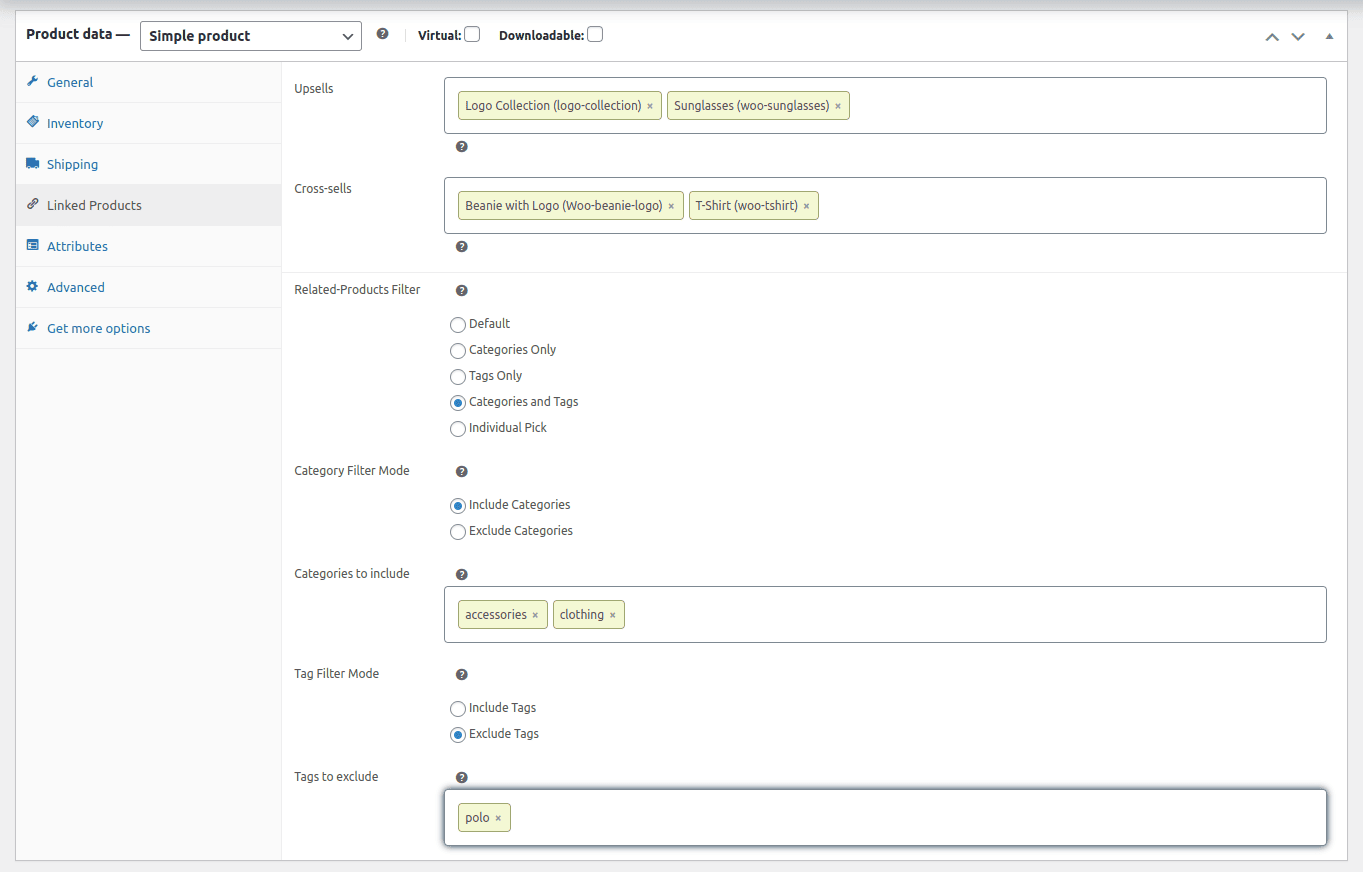Move Product data panel down with chevron

(1298, 36)
